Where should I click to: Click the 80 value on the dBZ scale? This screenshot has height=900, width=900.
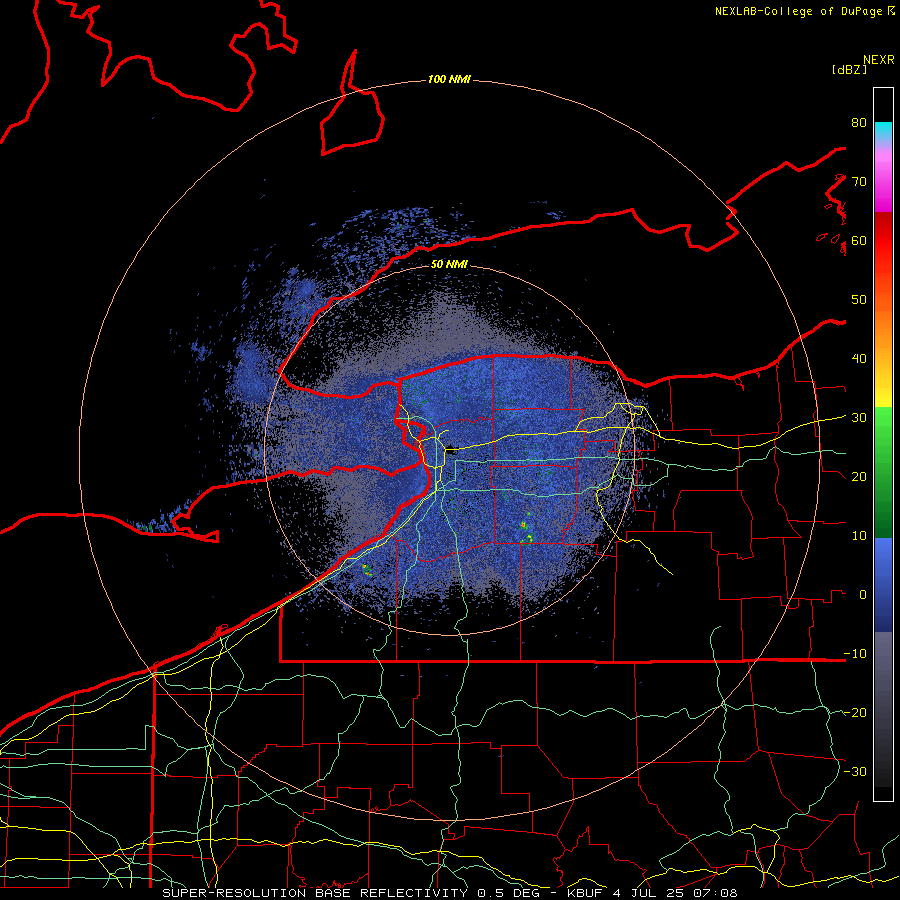859,122
